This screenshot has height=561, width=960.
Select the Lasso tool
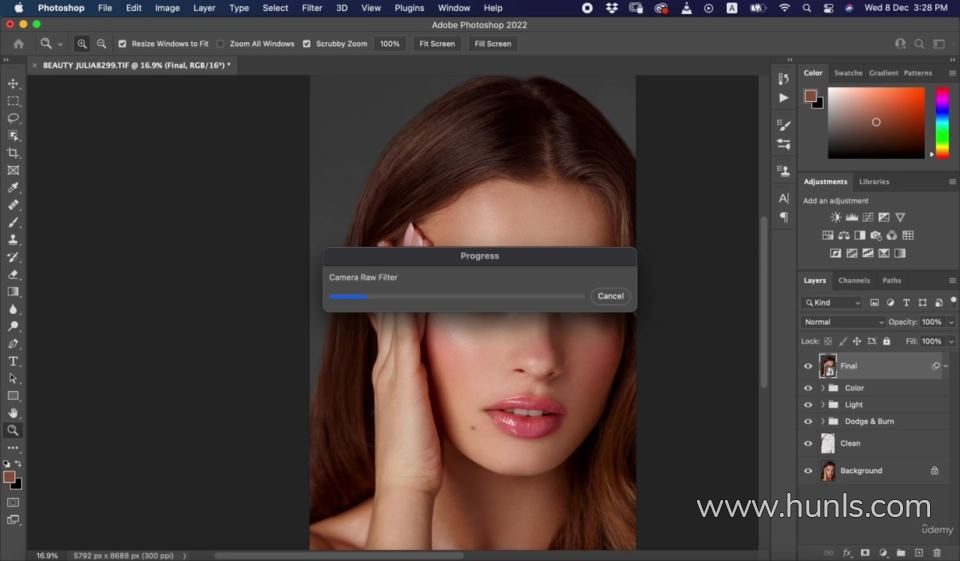13,118
